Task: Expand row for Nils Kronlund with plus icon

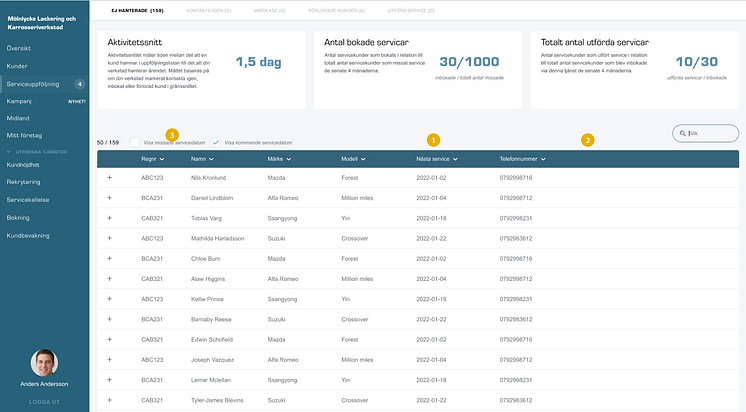Action: (x=109, y=177)
